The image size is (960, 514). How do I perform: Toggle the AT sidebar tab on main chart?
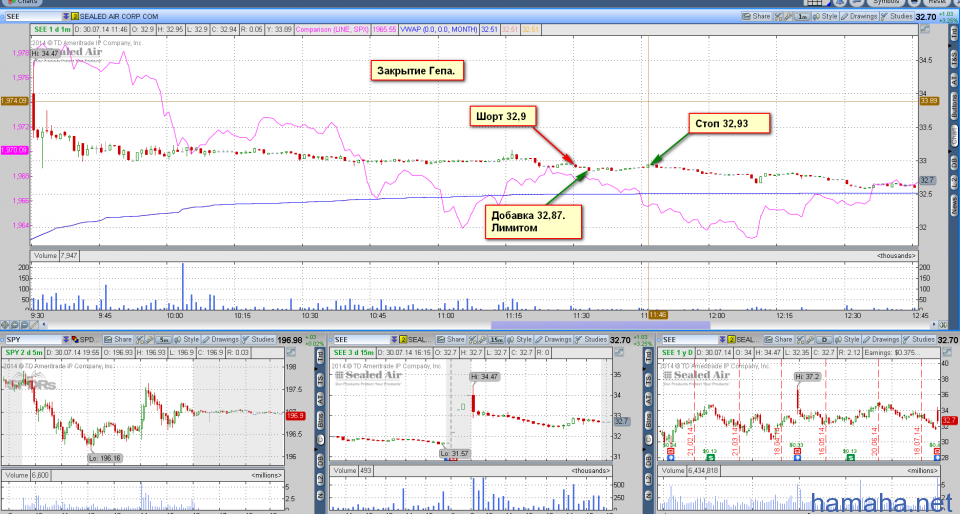point(953,80)
